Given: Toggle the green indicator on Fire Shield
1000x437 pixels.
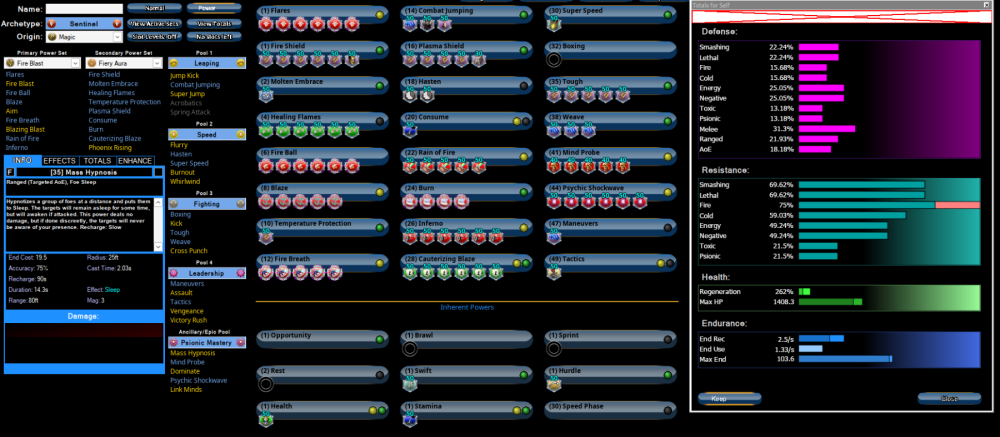Looking at the screenshot, I should pos(382,47).
